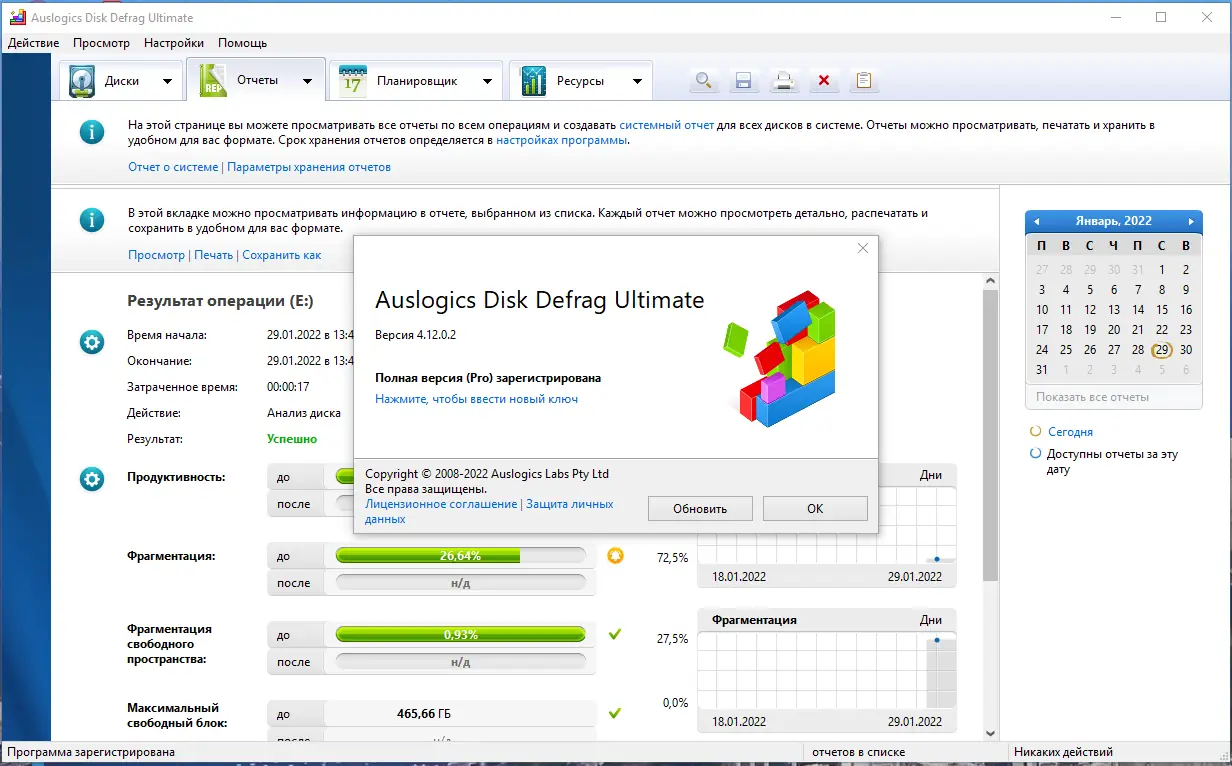Click the Сохранить как link
Image resolution: width=1232 pixels, height=766 pixels.
[x=282, y=255]
